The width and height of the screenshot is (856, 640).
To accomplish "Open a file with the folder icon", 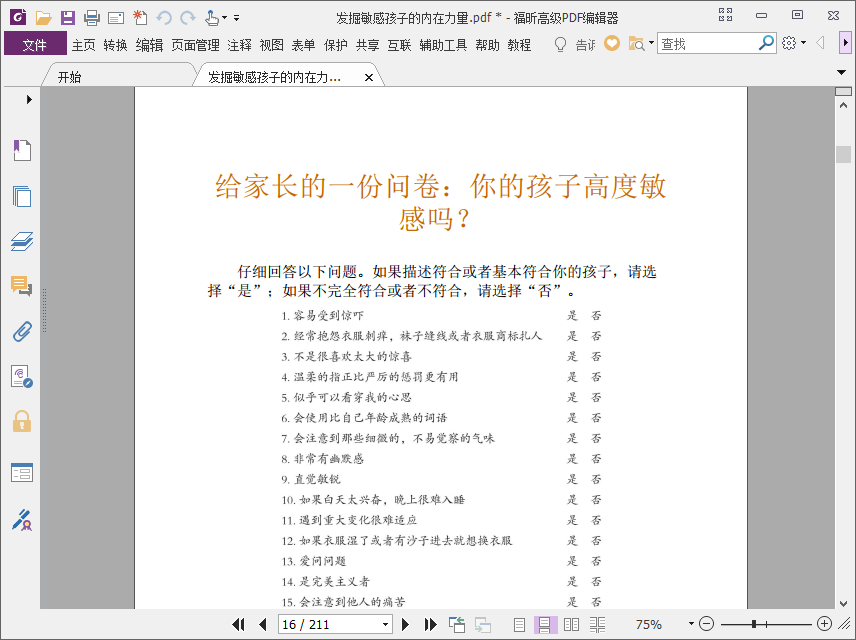I will point(43,18).
